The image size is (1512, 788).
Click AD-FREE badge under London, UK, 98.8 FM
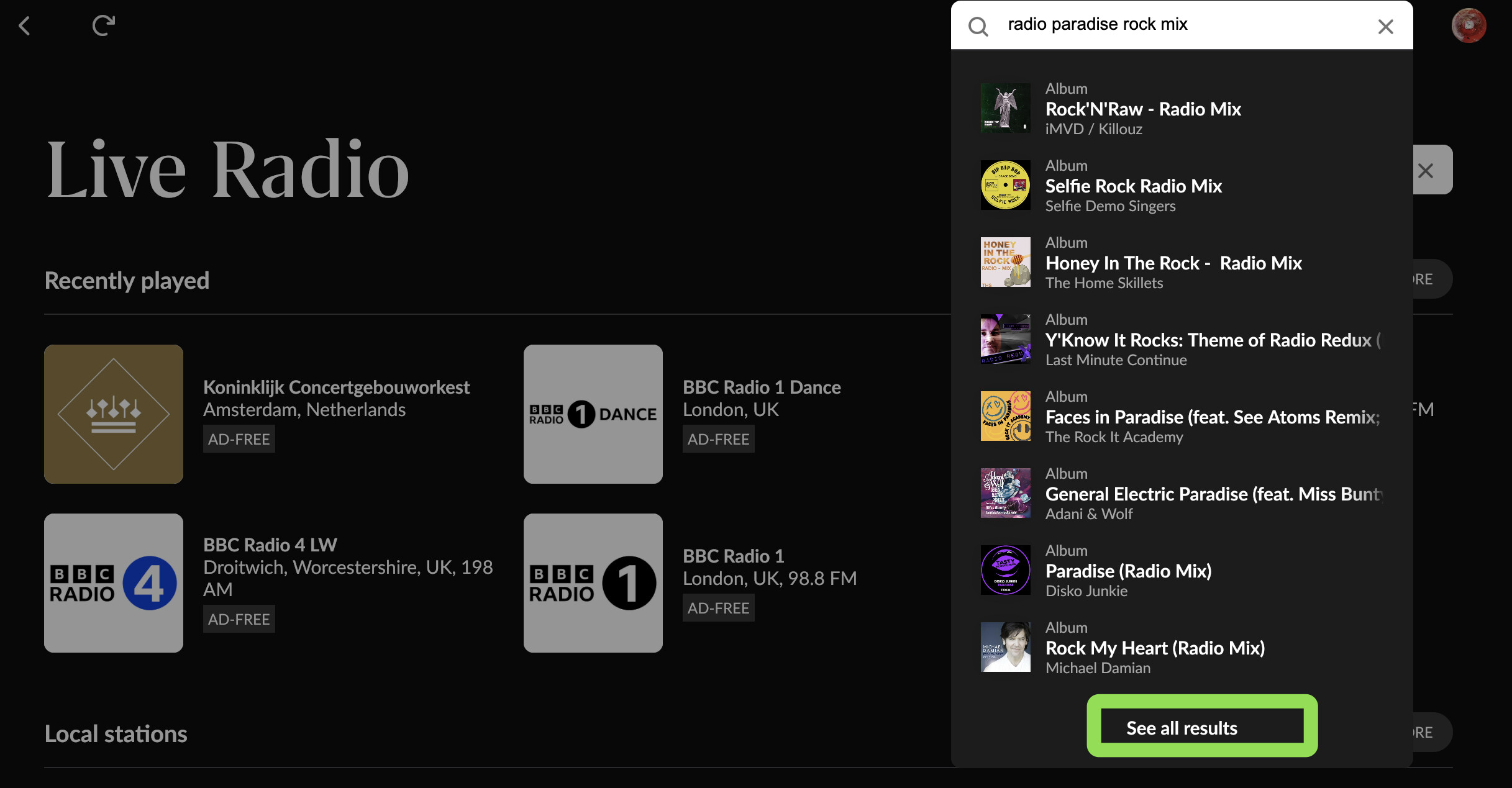click(719, 608)
